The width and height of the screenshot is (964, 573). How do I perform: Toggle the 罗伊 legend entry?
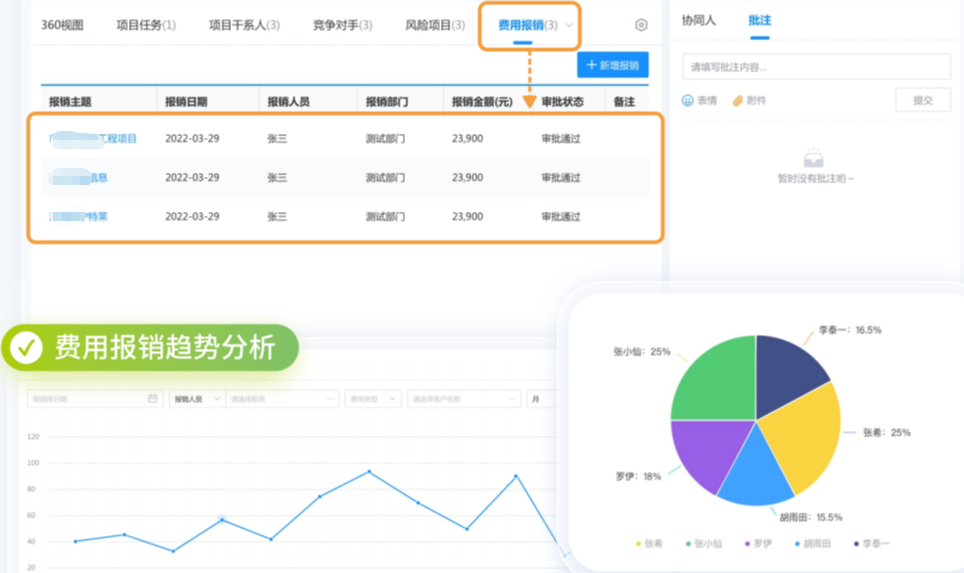[x=757, y=543]
